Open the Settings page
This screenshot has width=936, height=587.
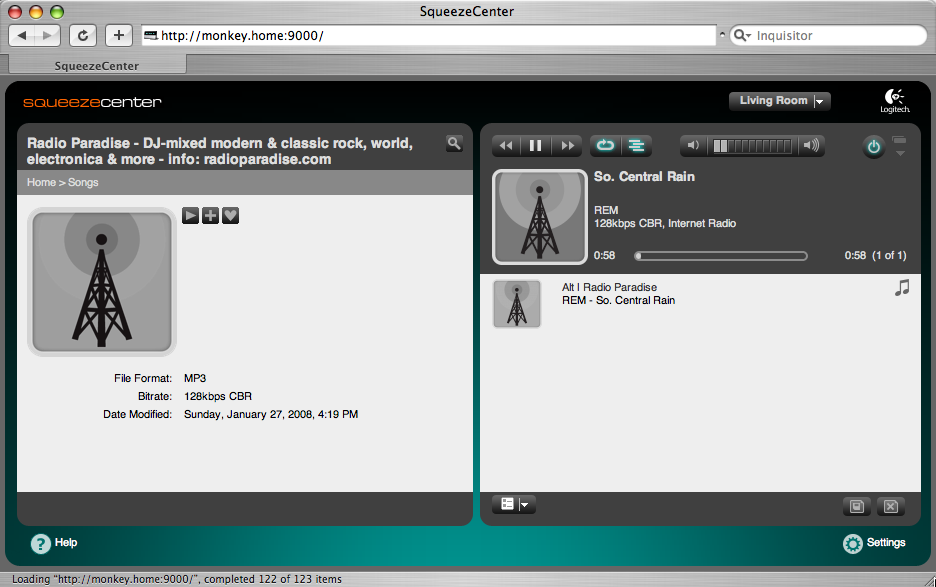click(874, 543)
